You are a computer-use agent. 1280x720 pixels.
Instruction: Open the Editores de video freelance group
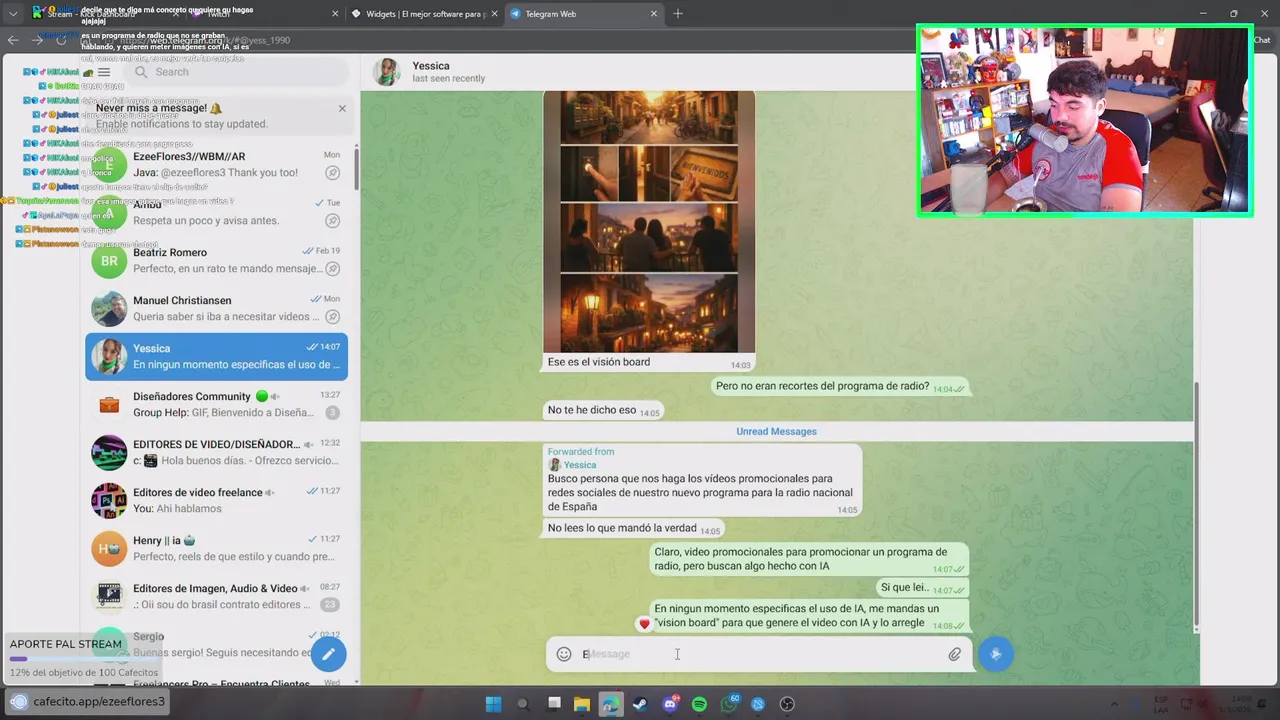pos(216,500)
